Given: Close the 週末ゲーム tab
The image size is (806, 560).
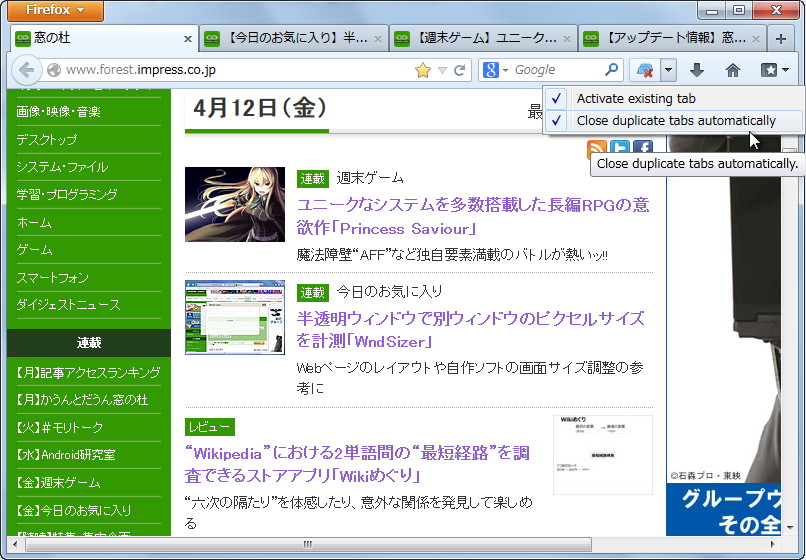Looking at the screenshot, I should 566,39.
